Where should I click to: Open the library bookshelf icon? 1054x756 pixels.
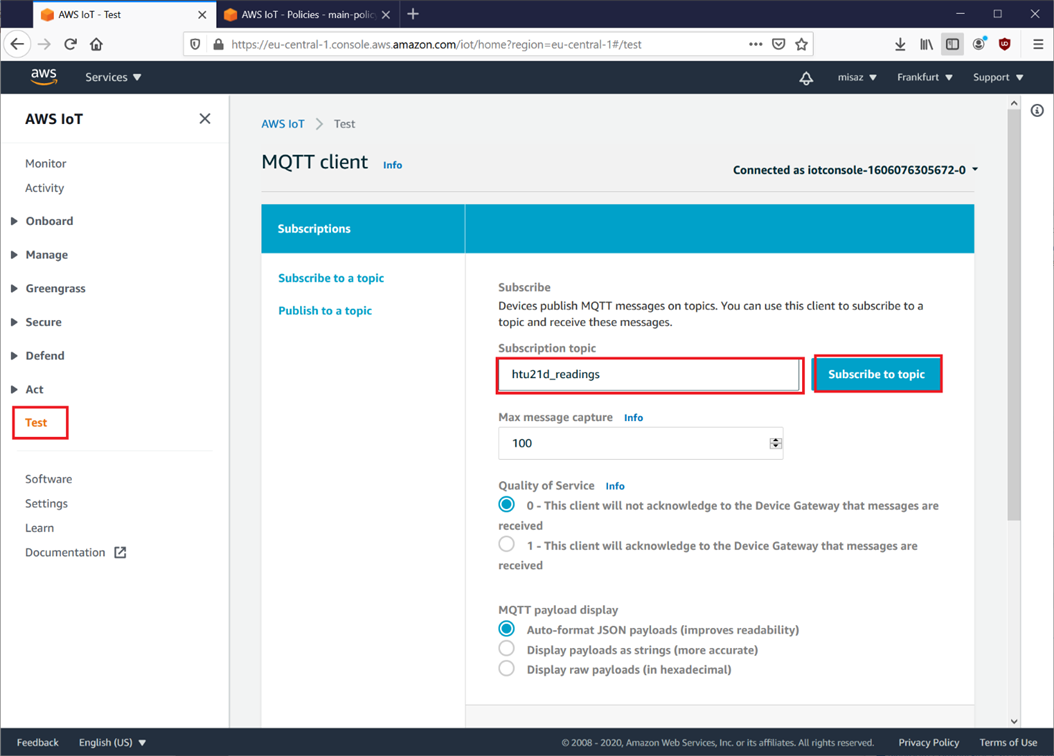(x=926, y=44)
